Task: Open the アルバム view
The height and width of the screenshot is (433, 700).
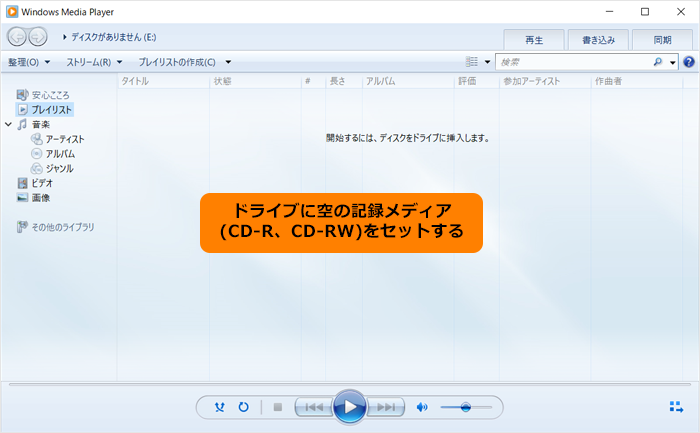Action: 60,154
